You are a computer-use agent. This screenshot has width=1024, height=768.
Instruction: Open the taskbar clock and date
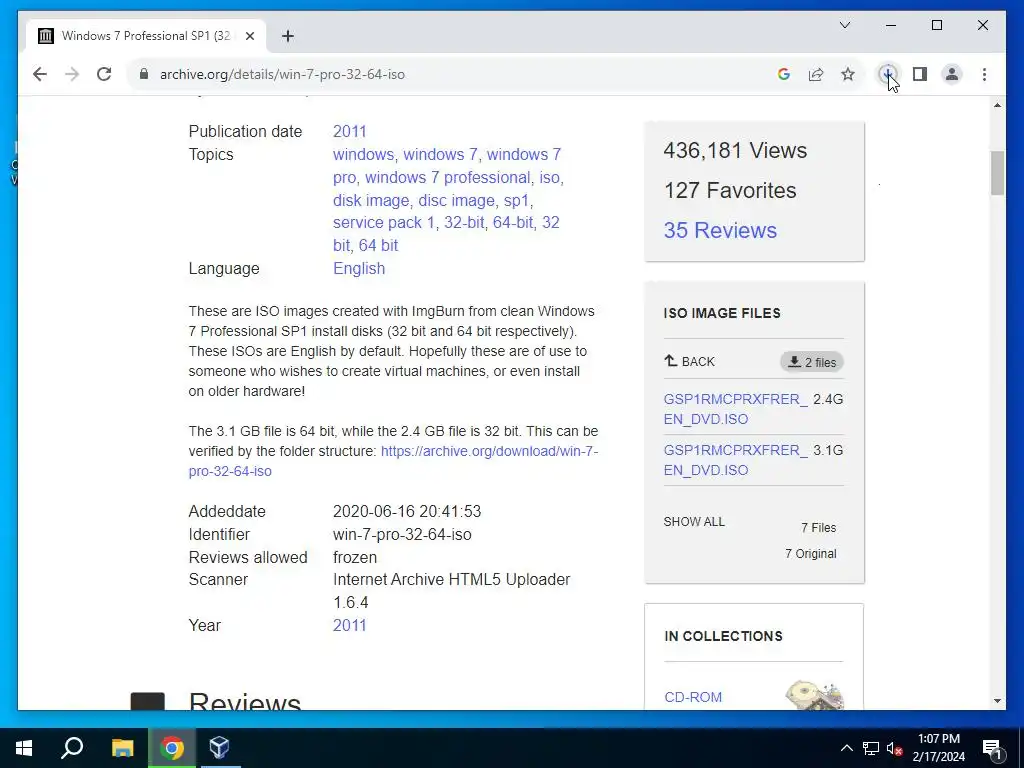click(x=938, y=748)
